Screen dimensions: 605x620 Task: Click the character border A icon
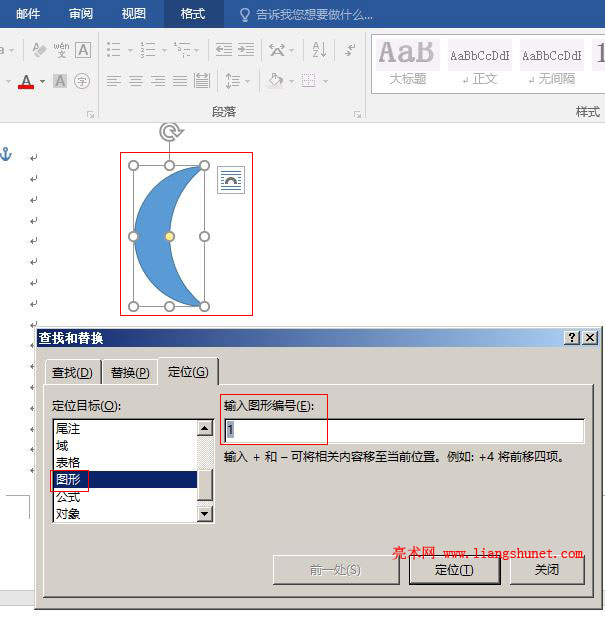click(83, 50)
